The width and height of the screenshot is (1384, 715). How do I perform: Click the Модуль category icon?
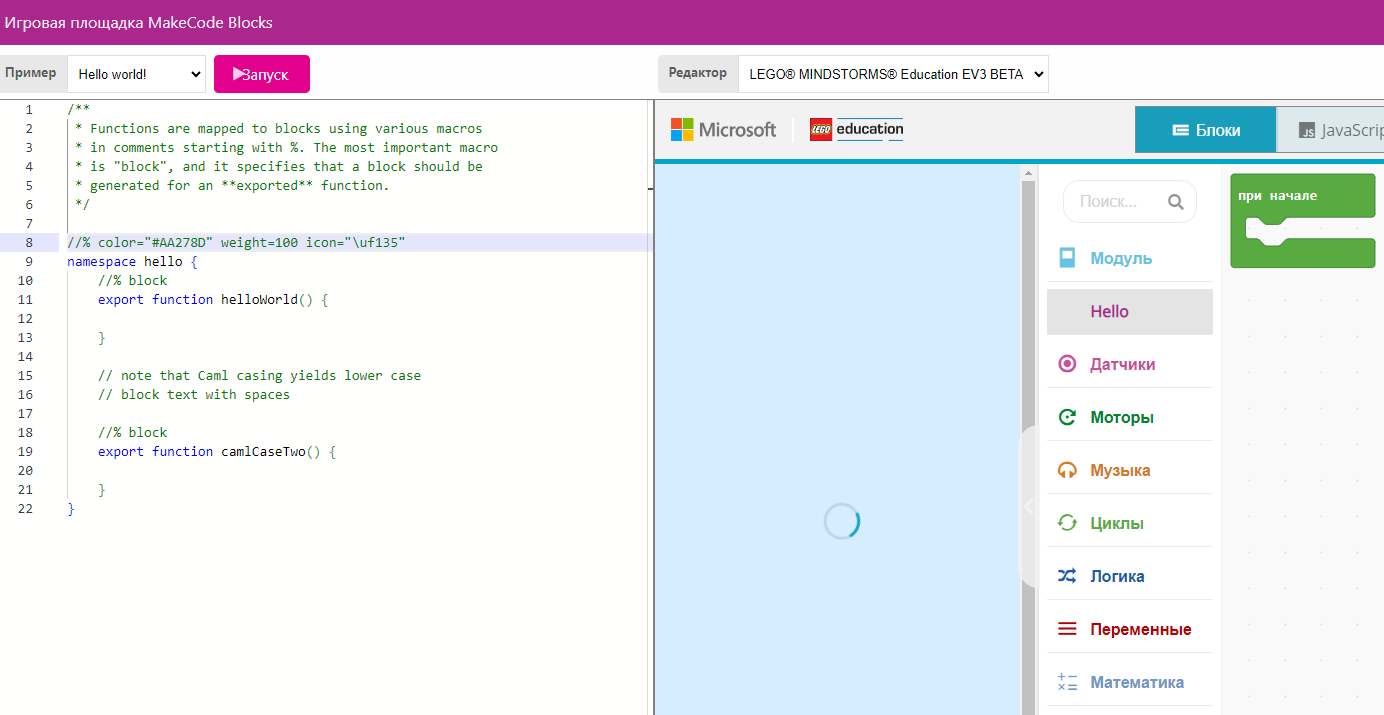click(1067, 257)
